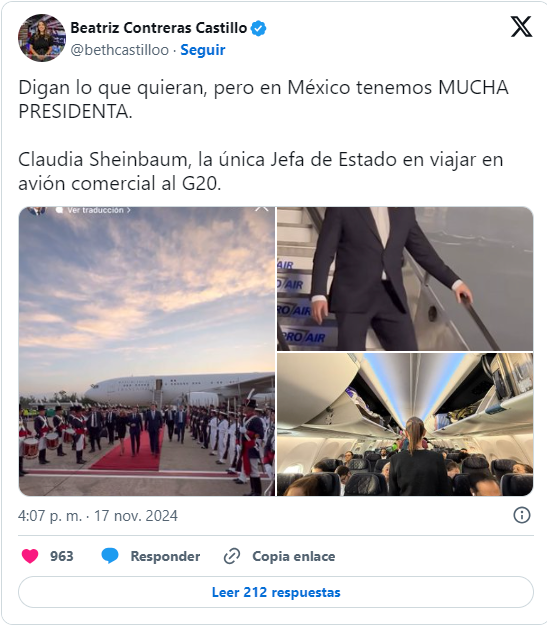Click the 963 likes count
Screen dimensions: 547x627
62,556
